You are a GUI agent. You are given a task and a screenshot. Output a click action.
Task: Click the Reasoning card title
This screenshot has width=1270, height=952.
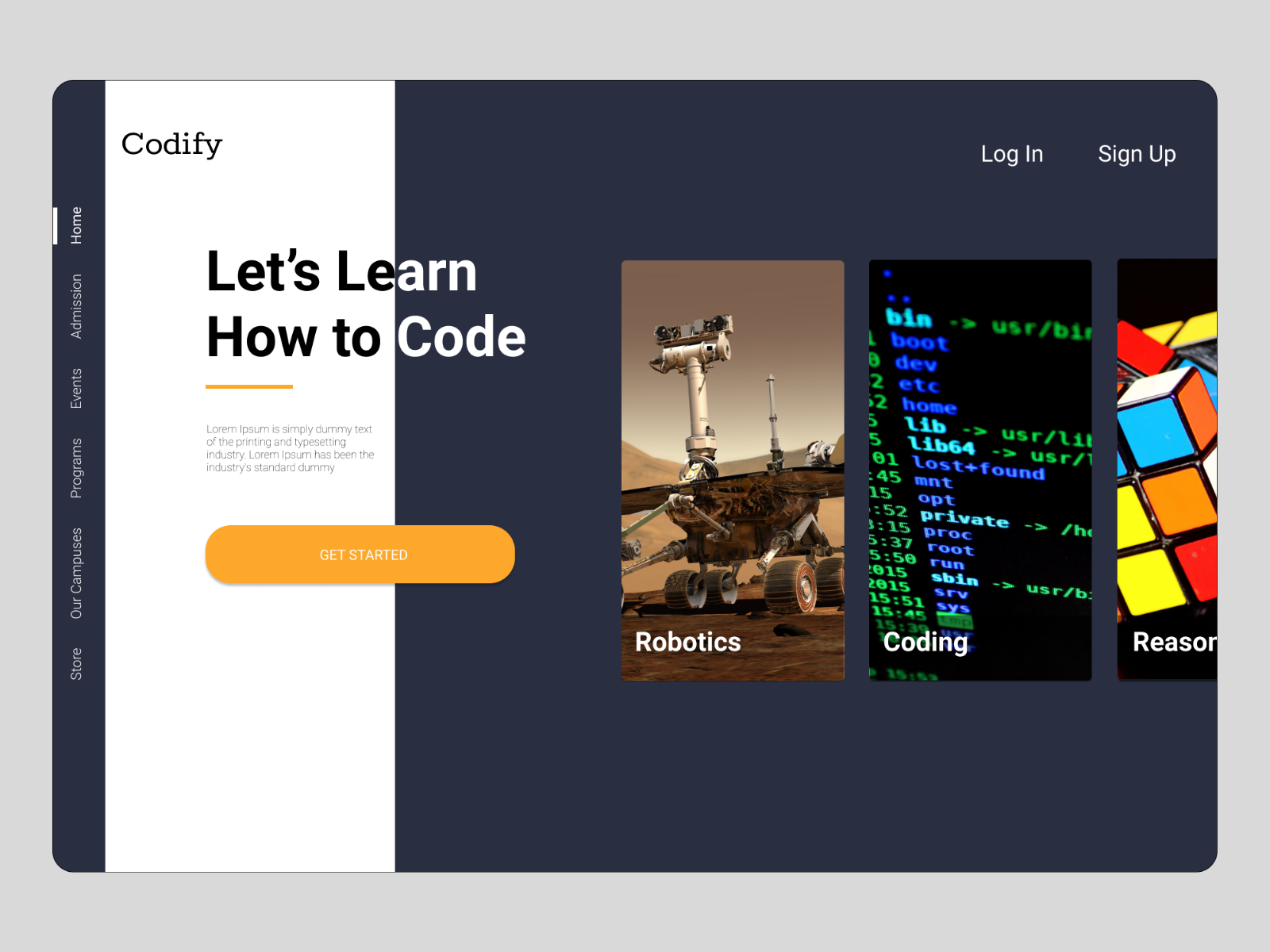coord(1173,643)
